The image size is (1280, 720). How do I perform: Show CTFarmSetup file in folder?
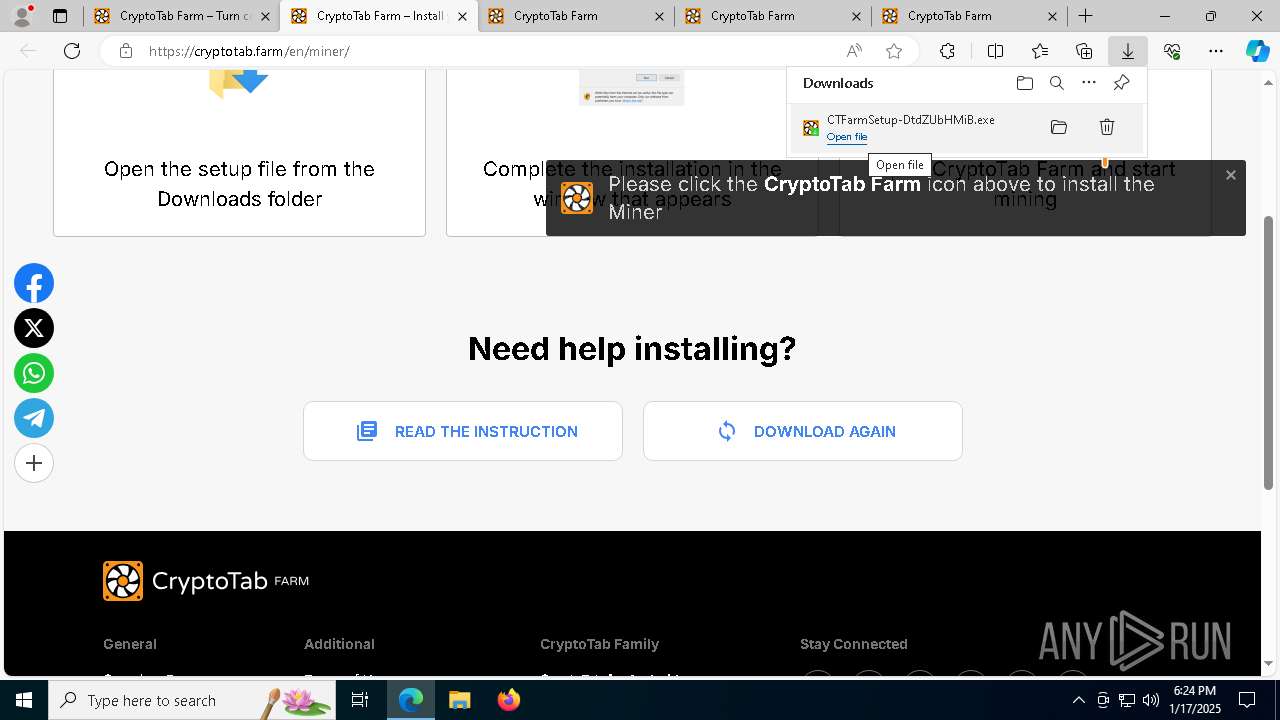pyautogui.click(x=1059, y=127)
